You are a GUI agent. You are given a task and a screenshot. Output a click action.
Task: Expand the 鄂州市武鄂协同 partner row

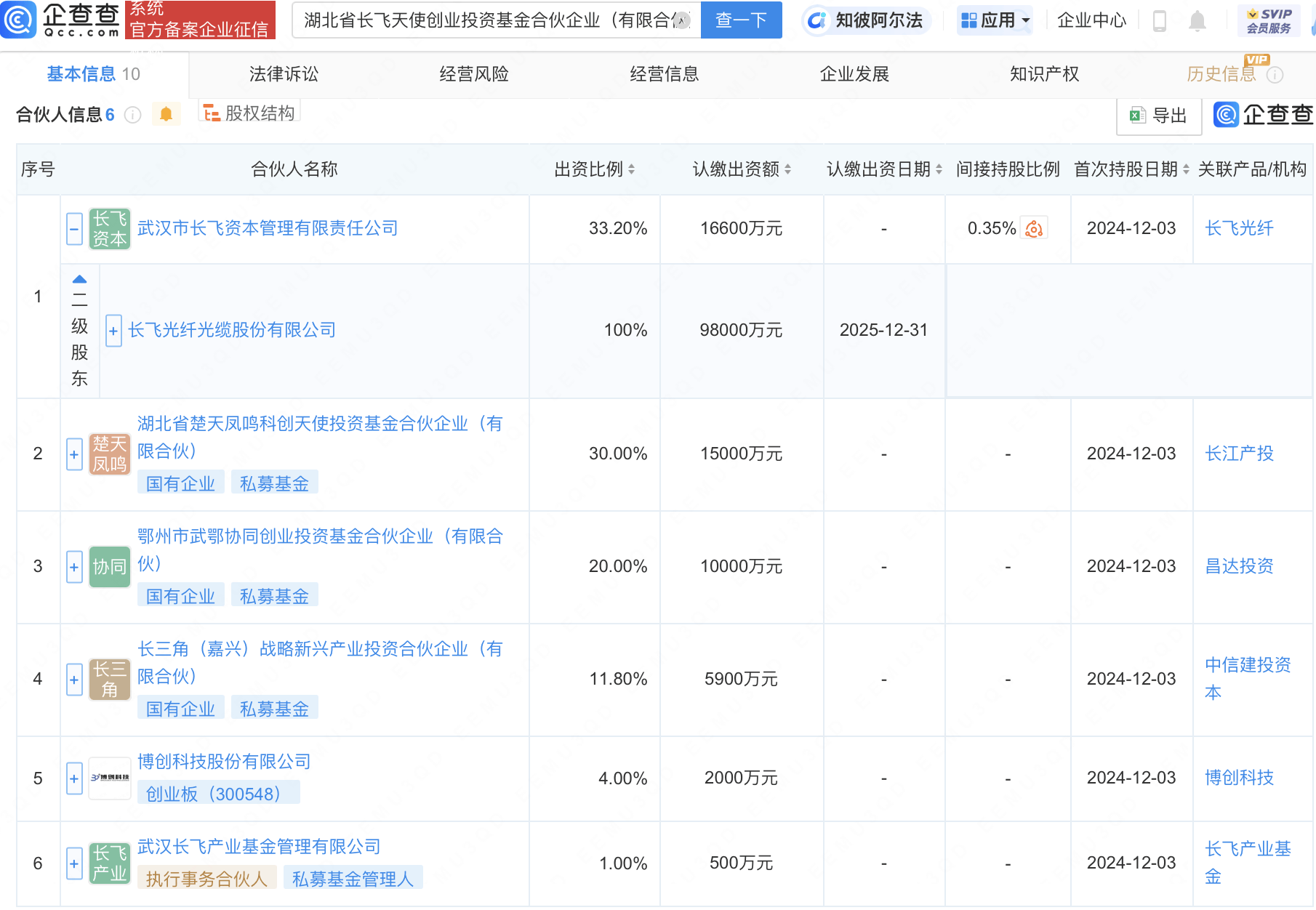tap(74, 567)
